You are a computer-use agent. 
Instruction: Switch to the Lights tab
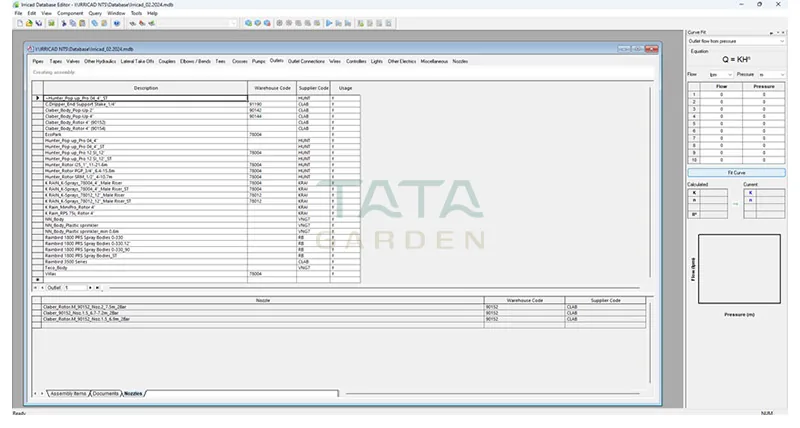377,61
